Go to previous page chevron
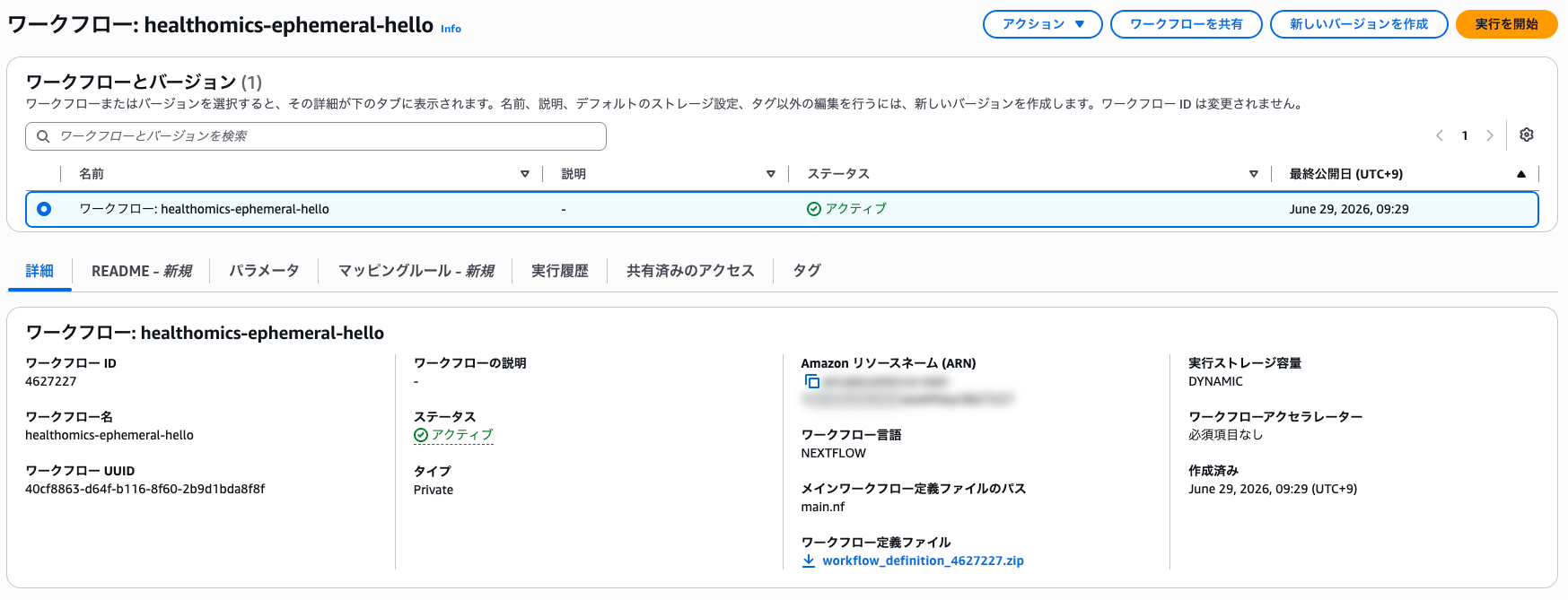 click(1440, 135)
